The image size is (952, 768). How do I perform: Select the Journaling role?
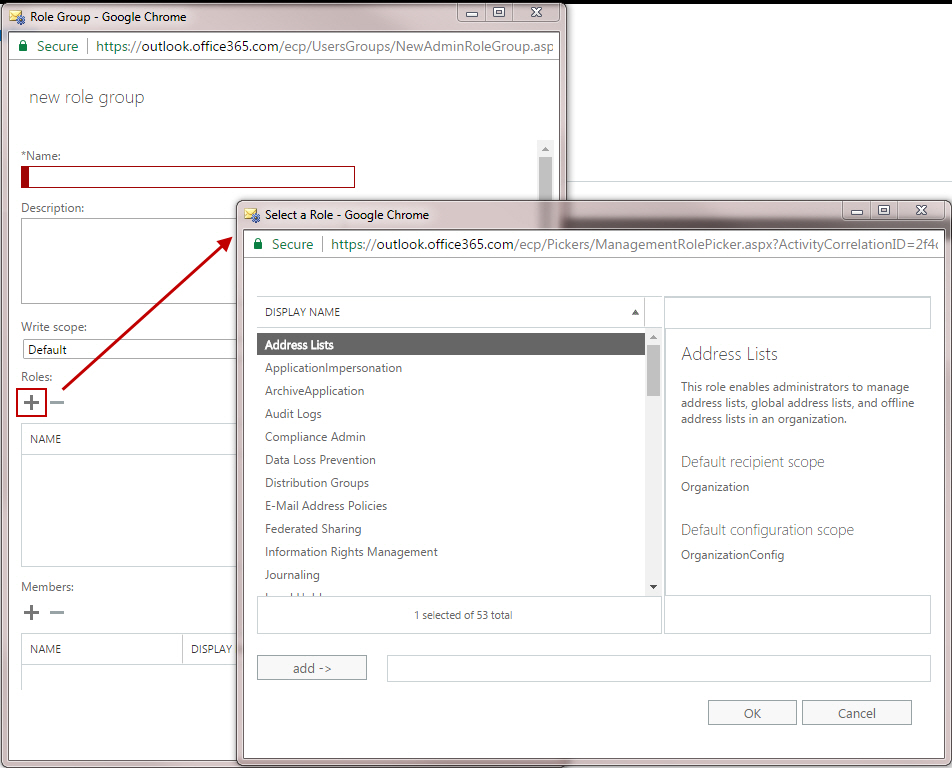click(x=292, y=575)
